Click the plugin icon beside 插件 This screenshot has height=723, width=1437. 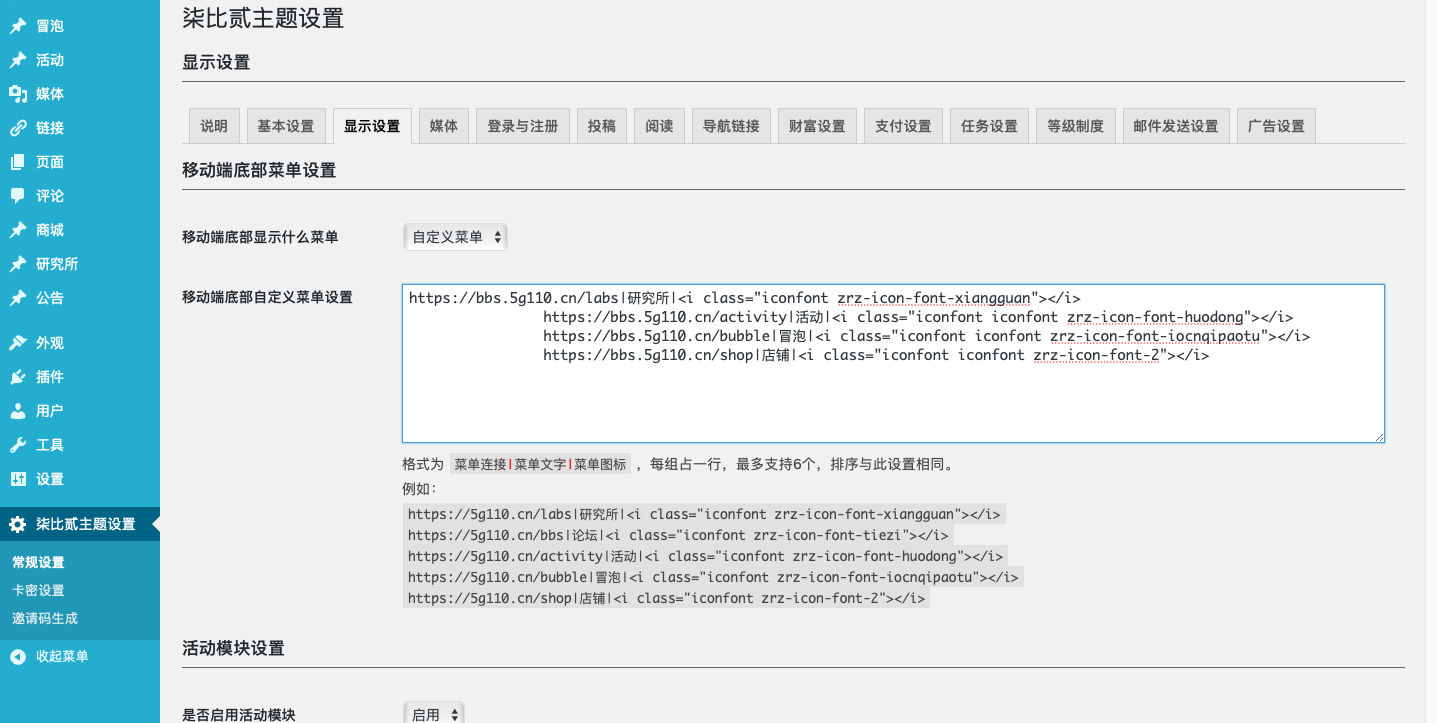(18, 377)
